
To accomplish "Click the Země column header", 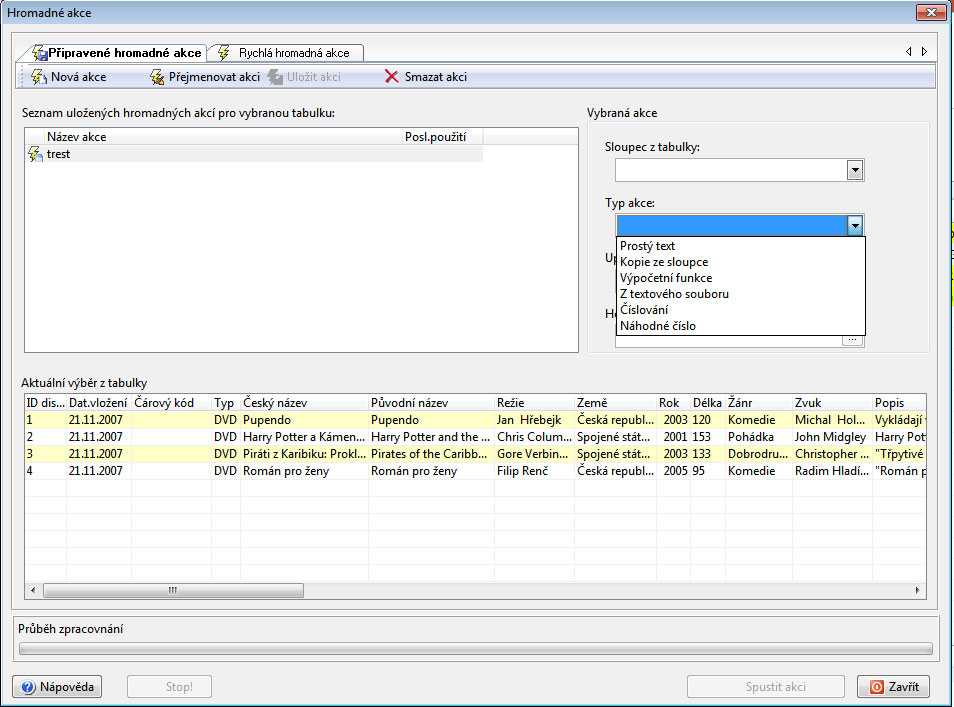I will coord(615,403).
